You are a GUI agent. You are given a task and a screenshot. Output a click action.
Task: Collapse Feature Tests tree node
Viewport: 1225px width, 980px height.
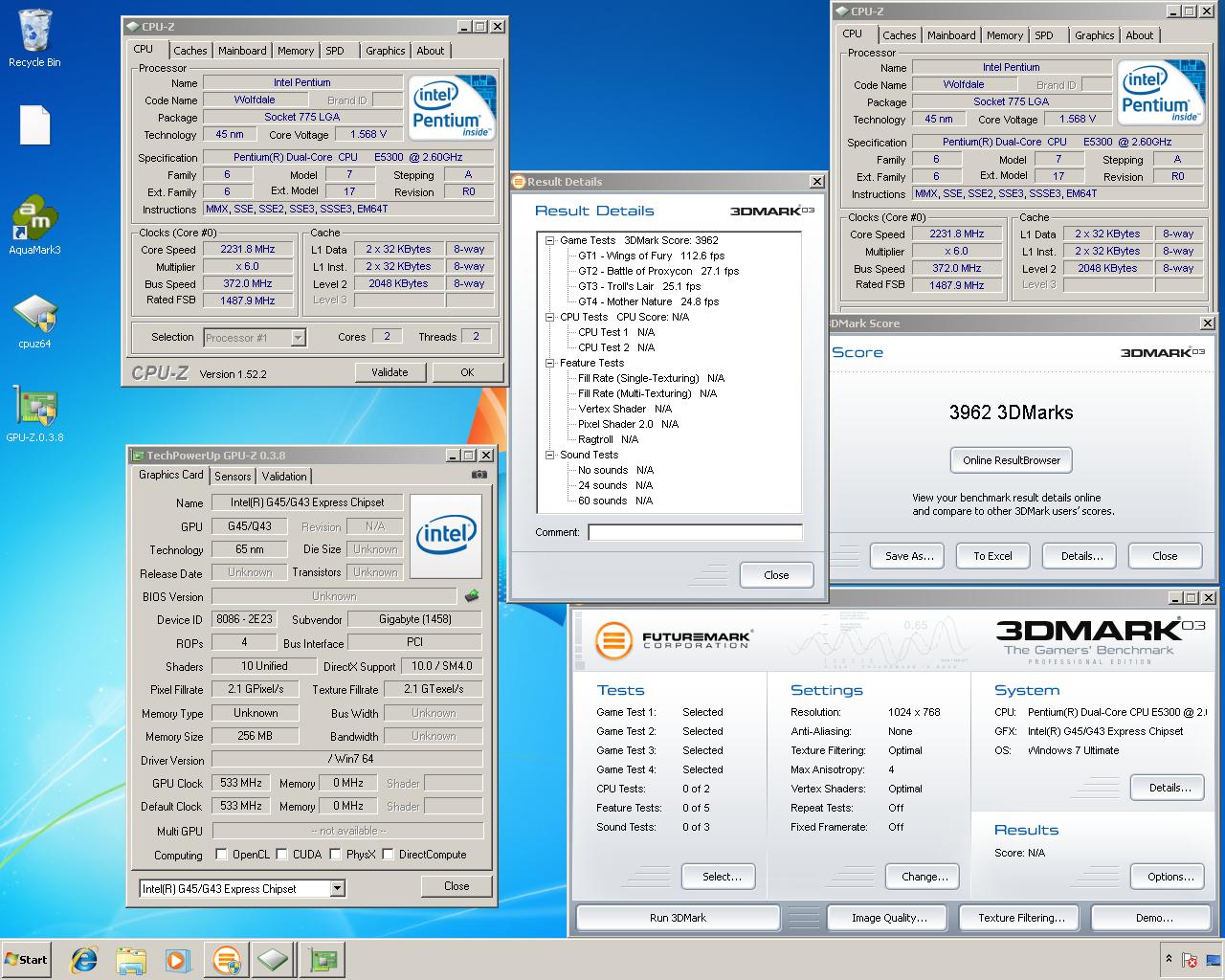pyautogui.click(x=550, y=363)
